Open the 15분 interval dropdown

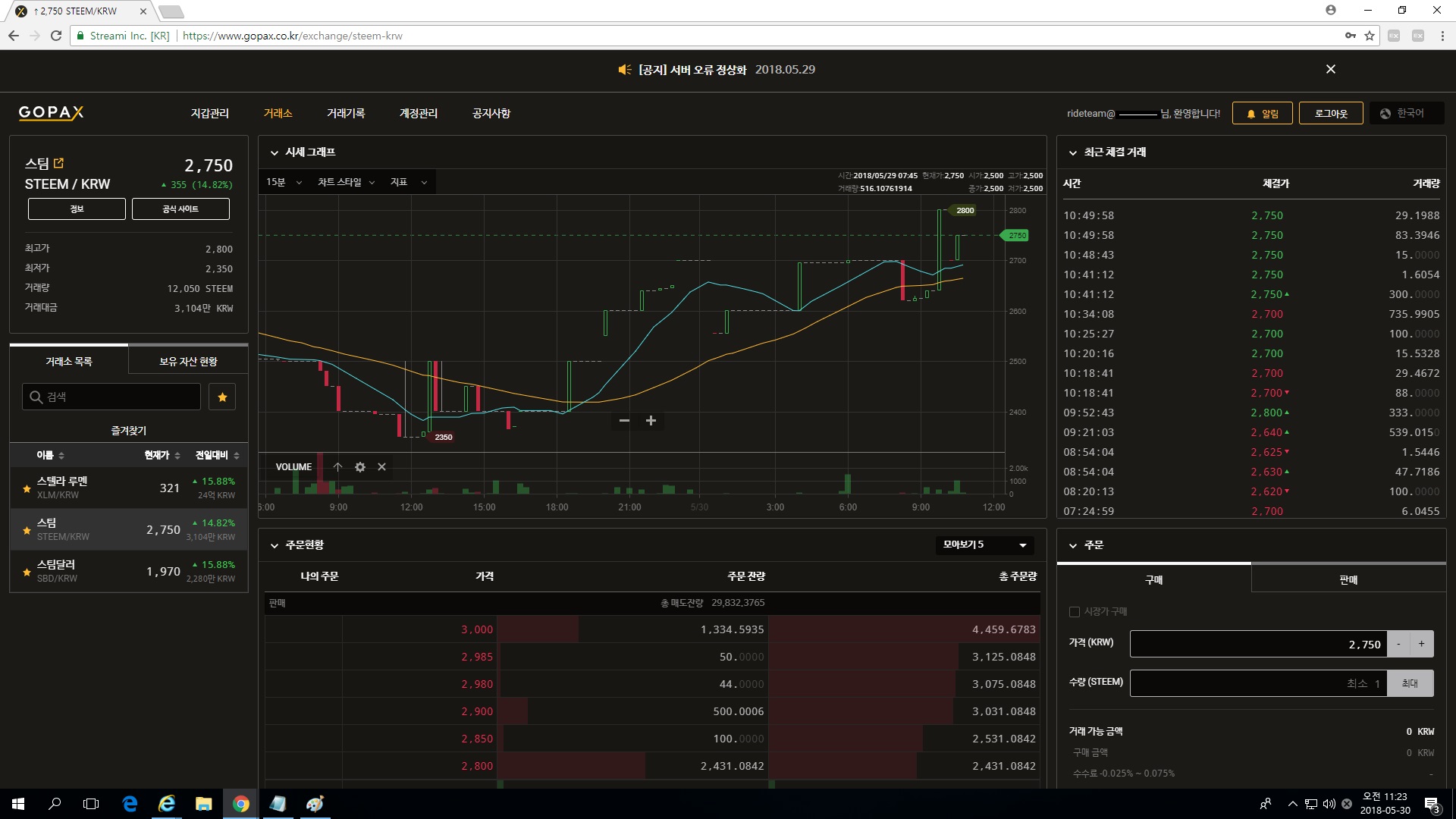(284, 182)
